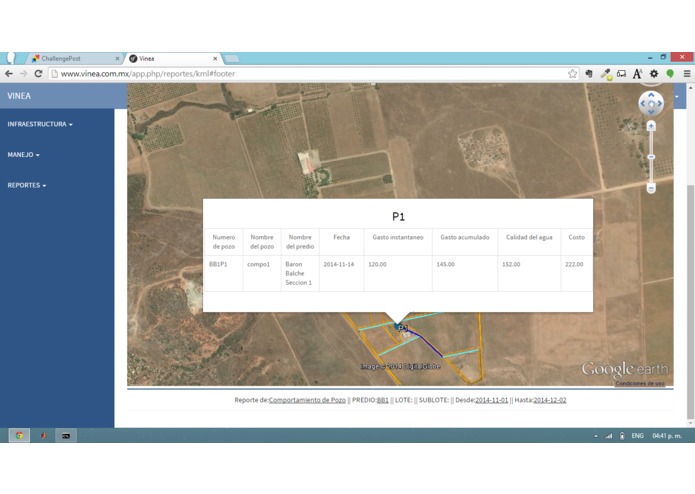695x494 pixels.
Task: Click the 145.00 accumulated flow value
Action: pyautogui.click(x=445, y=264)
